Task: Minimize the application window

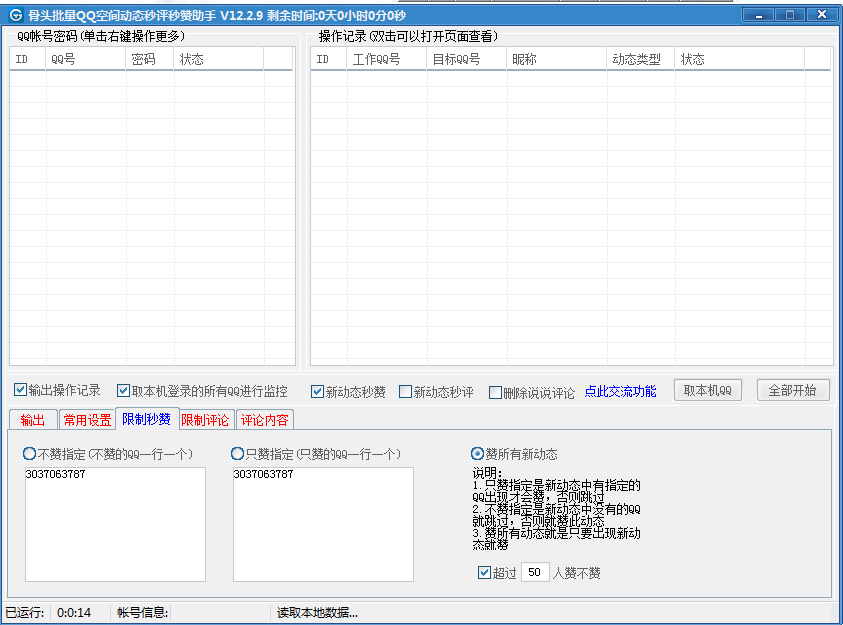Action: click(x=759, y=15)
